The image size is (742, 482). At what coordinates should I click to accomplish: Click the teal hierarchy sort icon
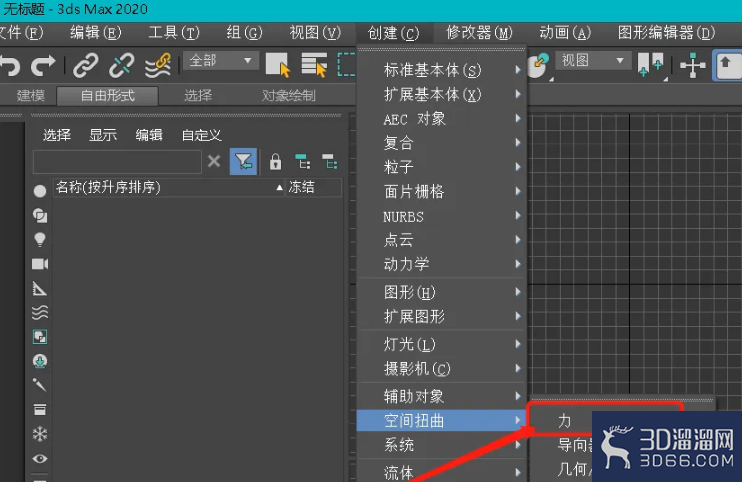(303, 162)
